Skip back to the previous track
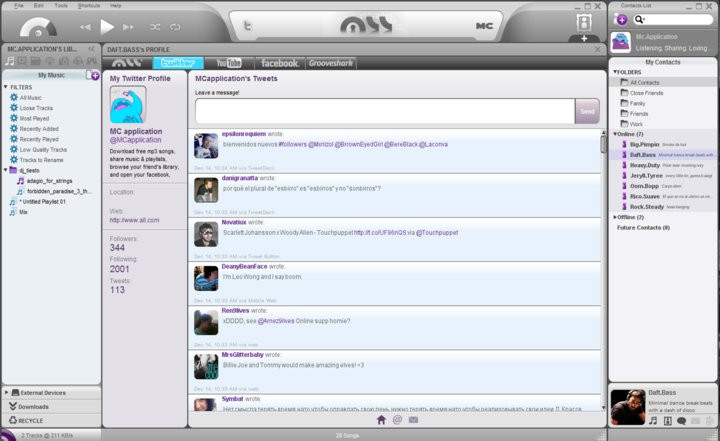The image size is (720, 441). (85, 27)
